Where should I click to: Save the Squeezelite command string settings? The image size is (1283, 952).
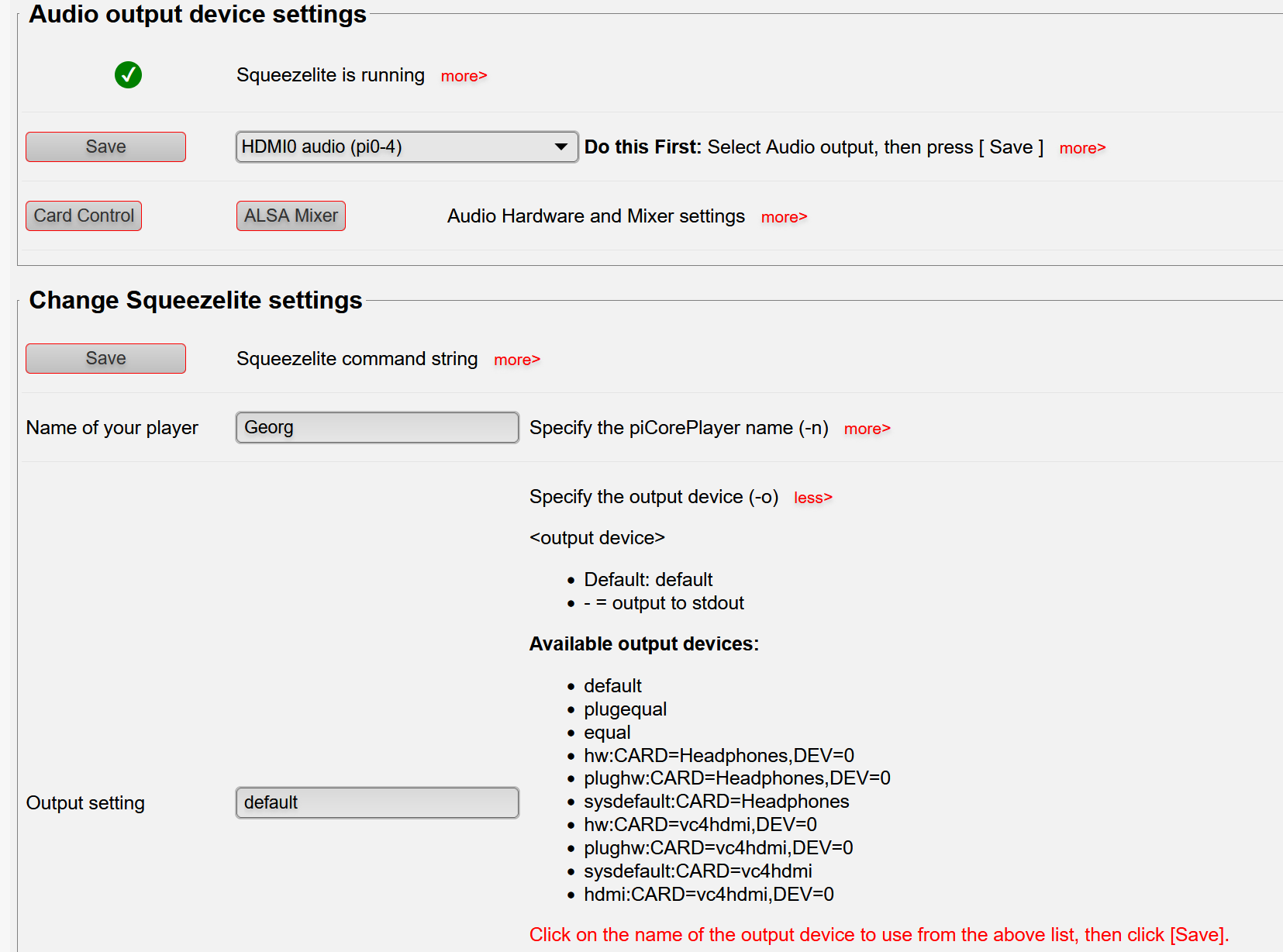105,358
